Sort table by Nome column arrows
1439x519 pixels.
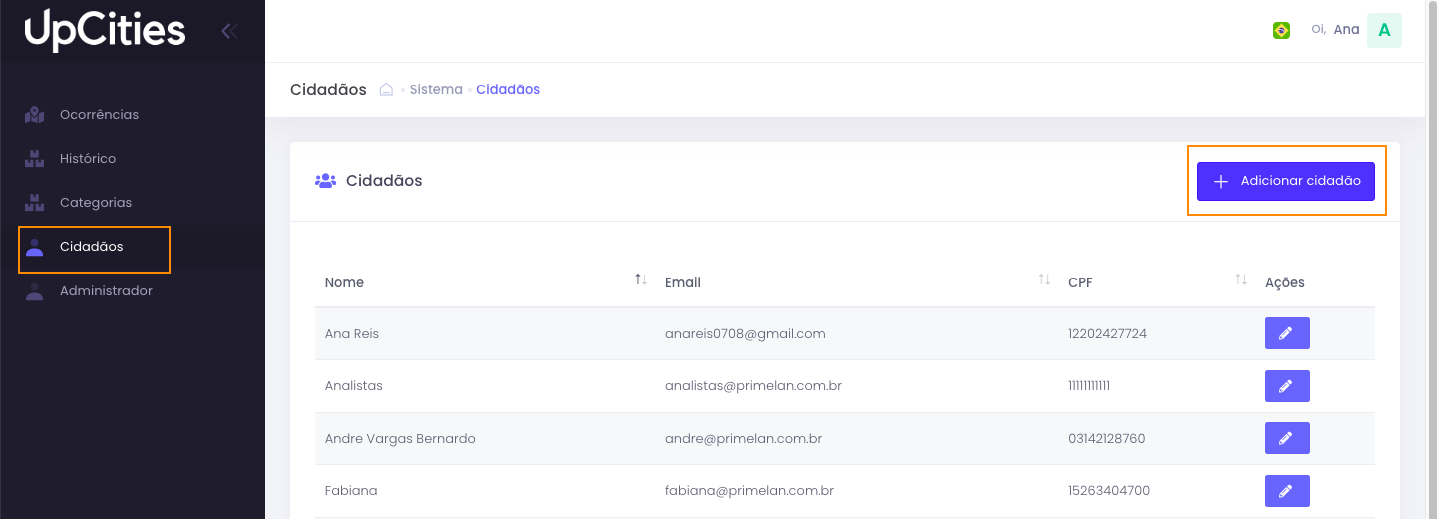[641, 279]
